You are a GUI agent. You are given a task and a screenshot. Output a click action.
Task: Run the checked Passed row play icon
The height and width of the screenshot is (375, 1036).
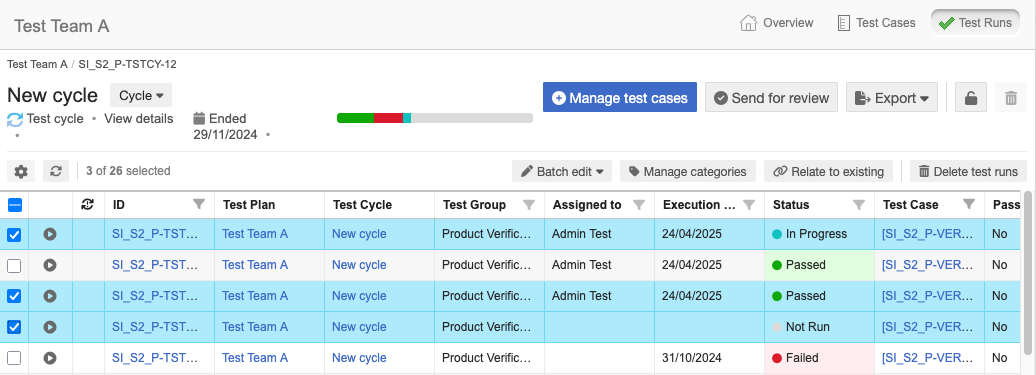50,296
